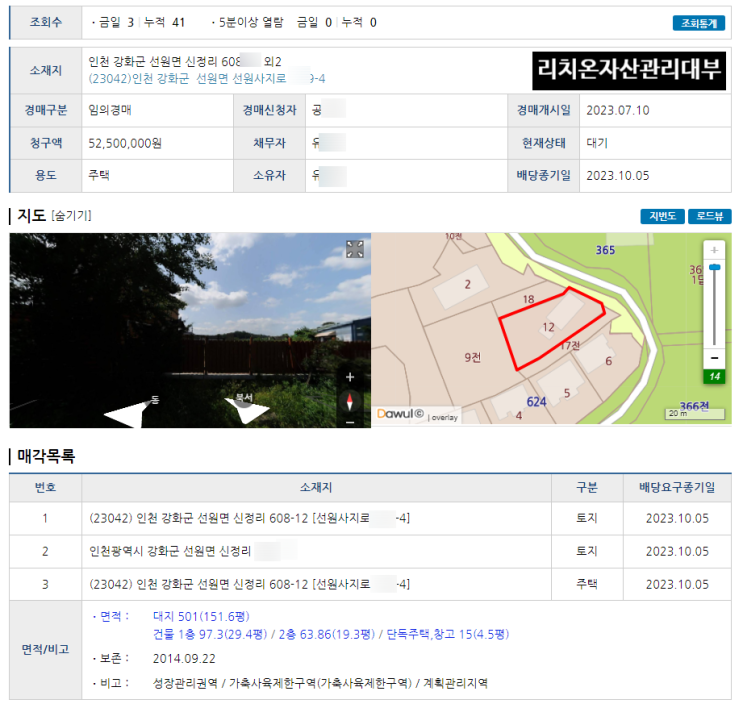Zoom in the road view panorama
Screen dimensions: 743x708
point(350,377)
